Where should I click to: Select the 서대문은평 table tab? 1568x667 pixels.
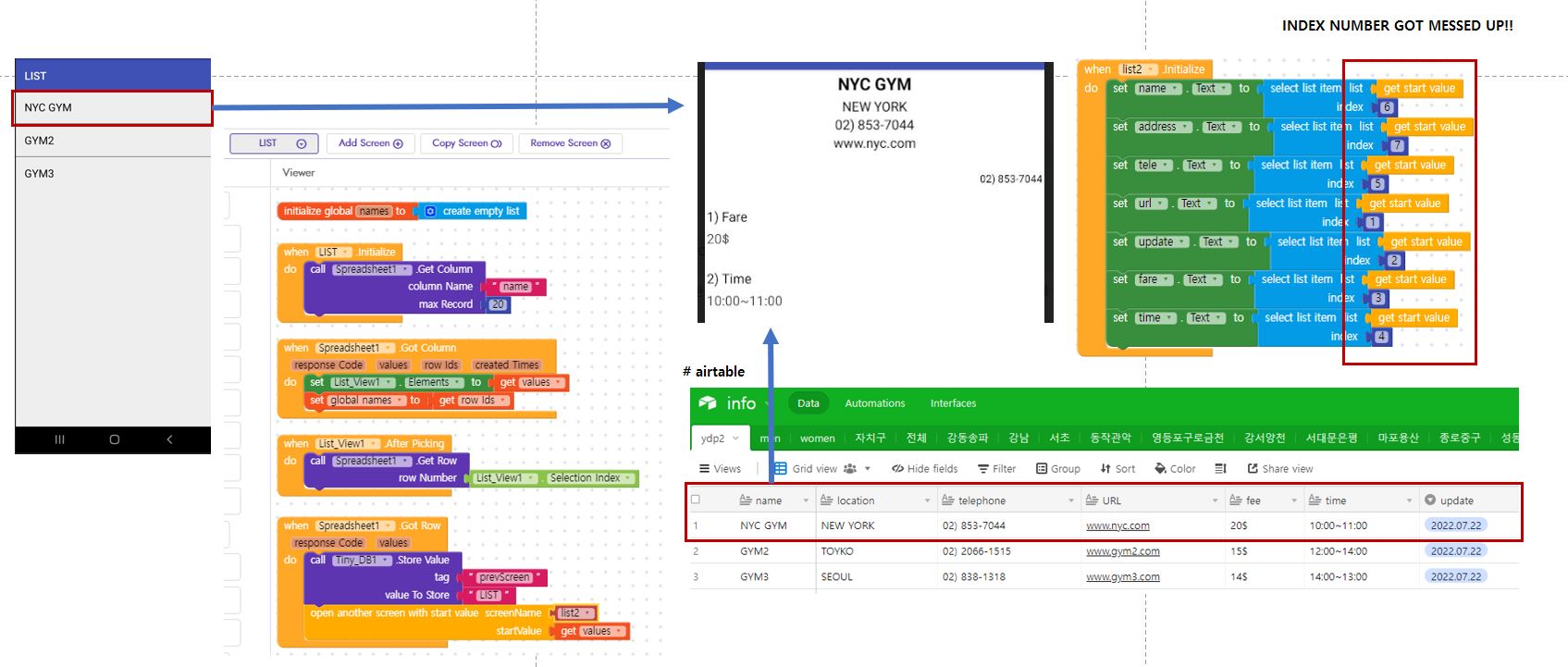click(x=1331, y=438)
